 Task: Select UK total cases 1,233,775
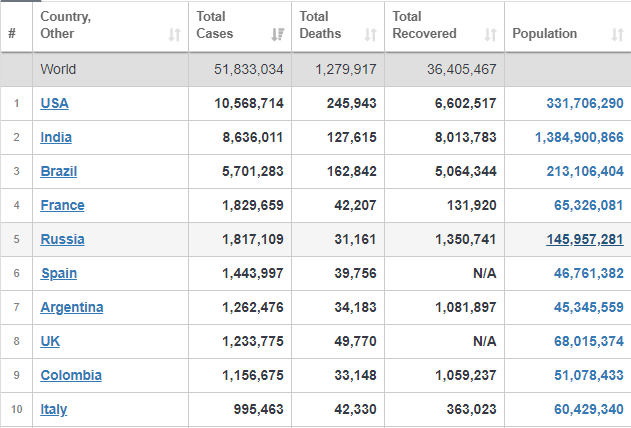click(x=253, y=342)
